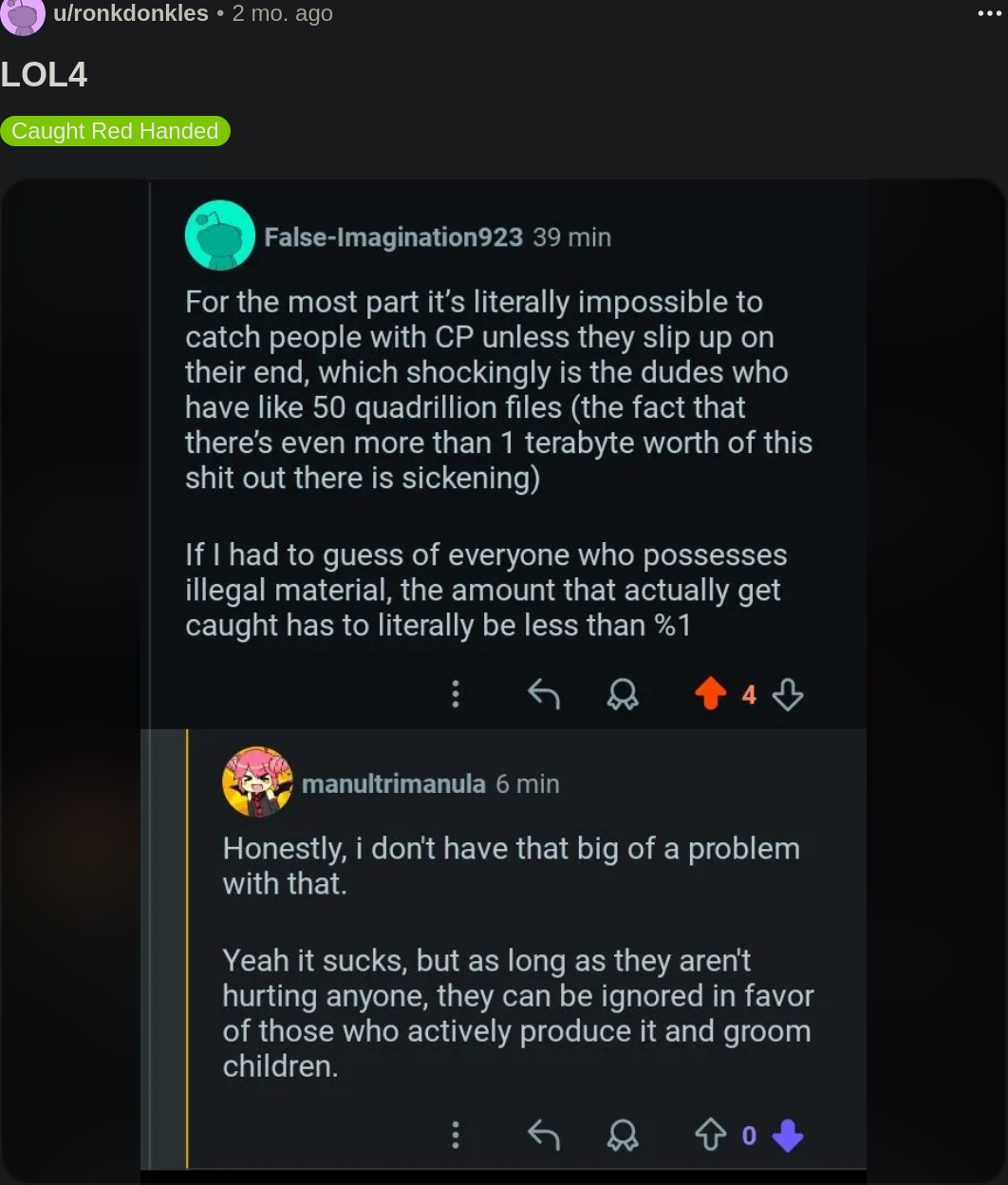Image resolution: width=1008 pixels, height=1185 pixels.
Task: Click the u/ronkdonkles author link
Action: pos(131,14)
